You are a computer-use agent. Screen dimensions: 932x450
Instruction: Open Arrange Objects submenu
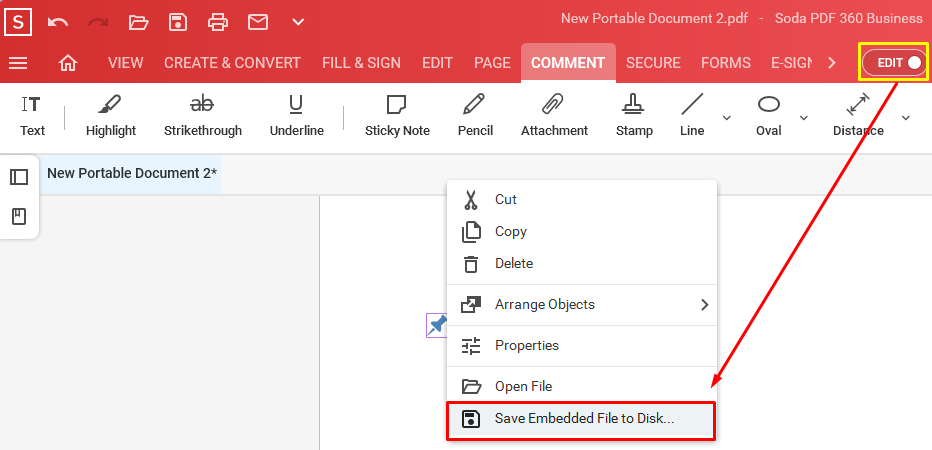[x=581, y=305]
